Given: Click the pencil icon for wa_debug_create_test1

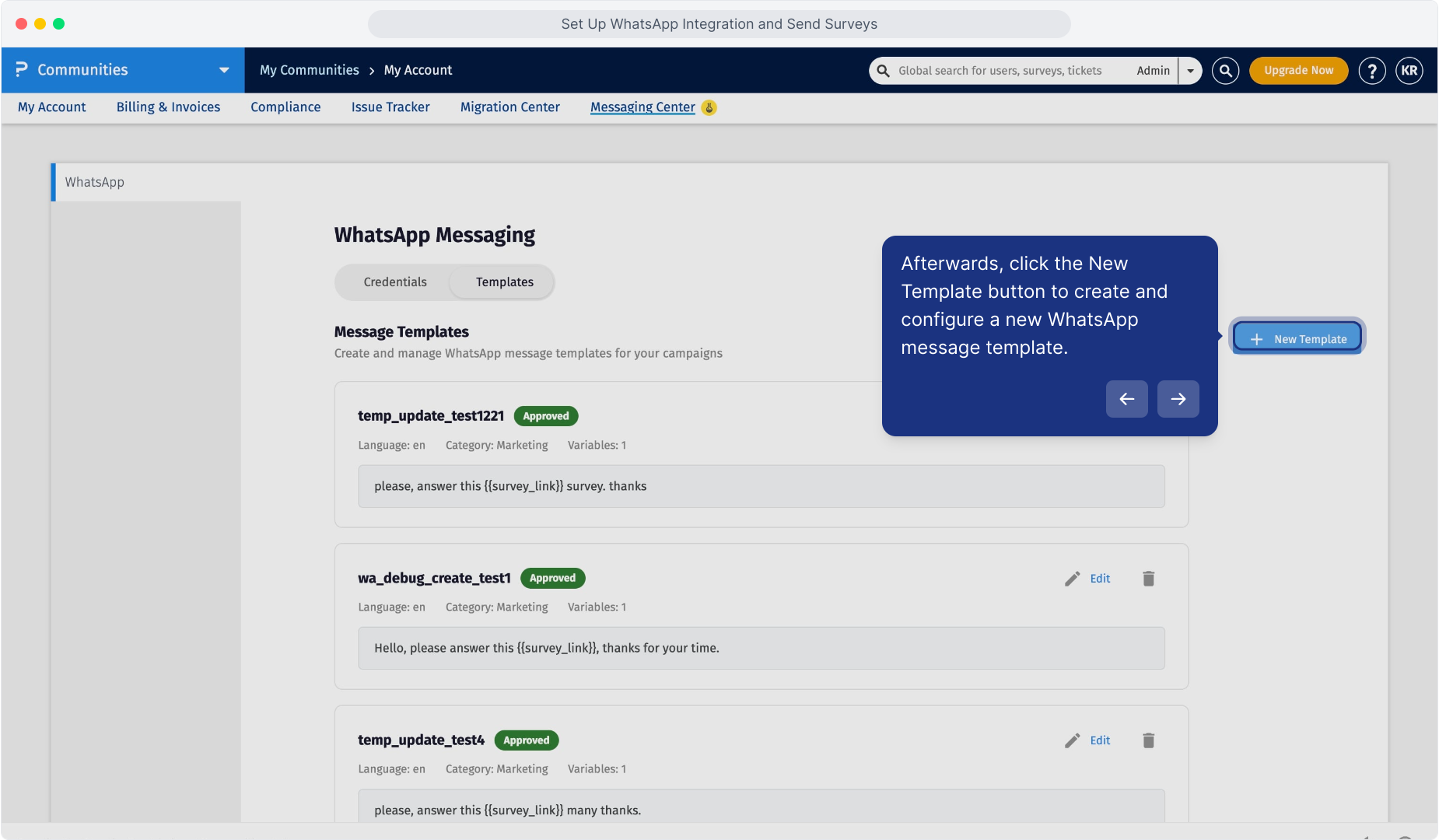Looking at the screenshot, I should pos(1073,579).
